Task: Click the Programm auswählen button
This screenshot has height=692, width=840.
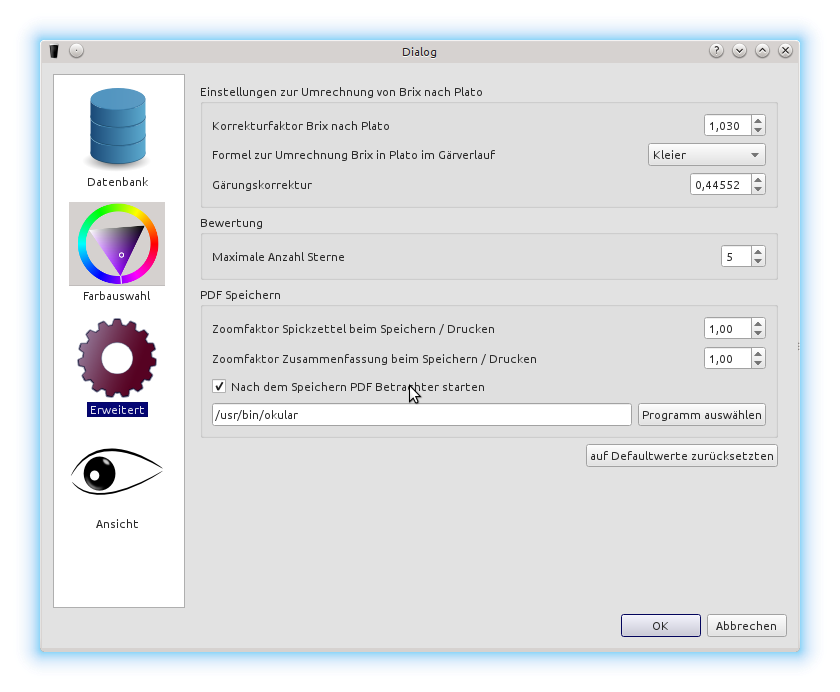Action: [701, 415]
